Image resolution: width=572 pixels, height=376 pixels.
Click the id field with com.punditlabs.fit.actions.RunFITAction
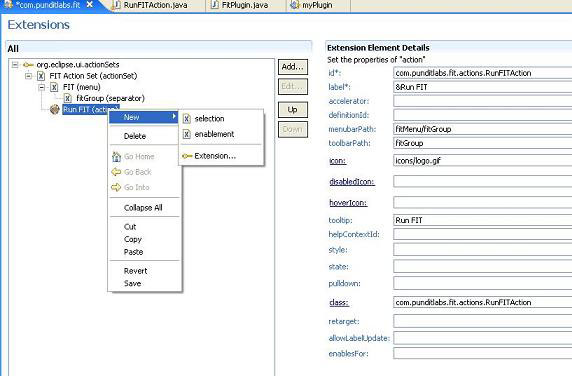pos(482,73)
